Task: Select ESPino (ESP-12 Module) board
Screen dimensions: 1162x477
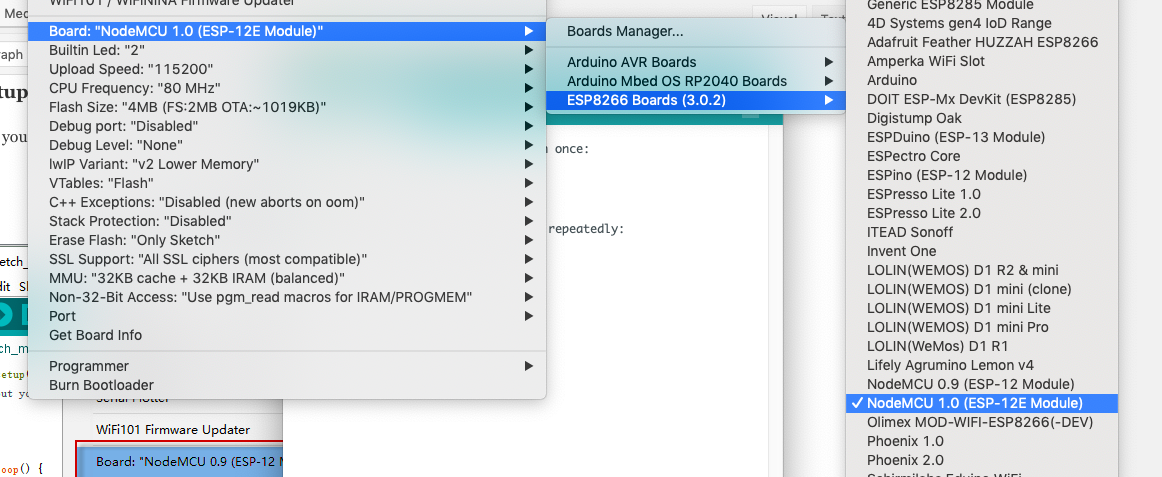Action: point(981,175)
